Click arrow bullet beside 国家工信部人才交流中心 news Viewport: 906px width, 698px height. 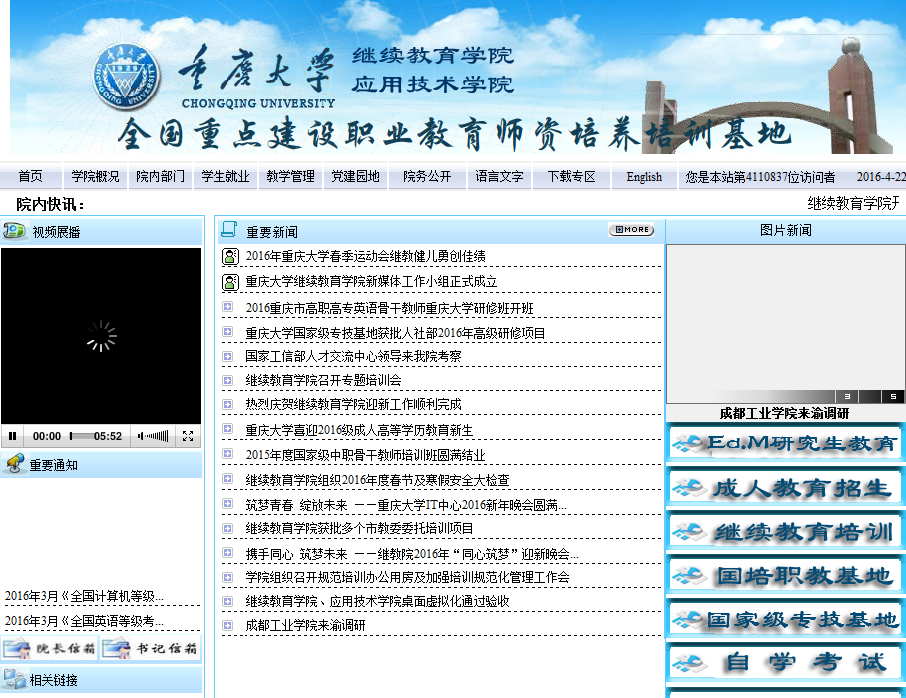tap(228, 357)
